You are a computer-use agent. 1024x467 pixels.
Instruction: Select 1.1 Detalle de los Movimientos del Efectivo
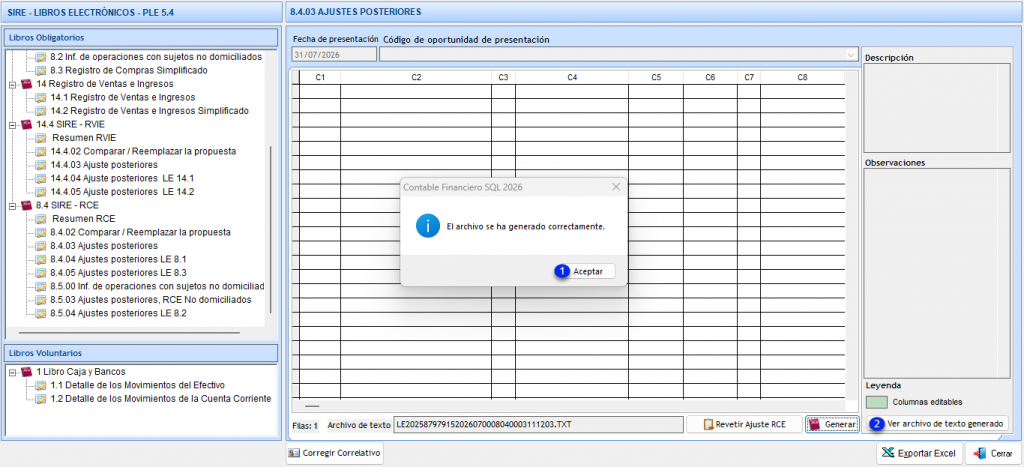137,385
